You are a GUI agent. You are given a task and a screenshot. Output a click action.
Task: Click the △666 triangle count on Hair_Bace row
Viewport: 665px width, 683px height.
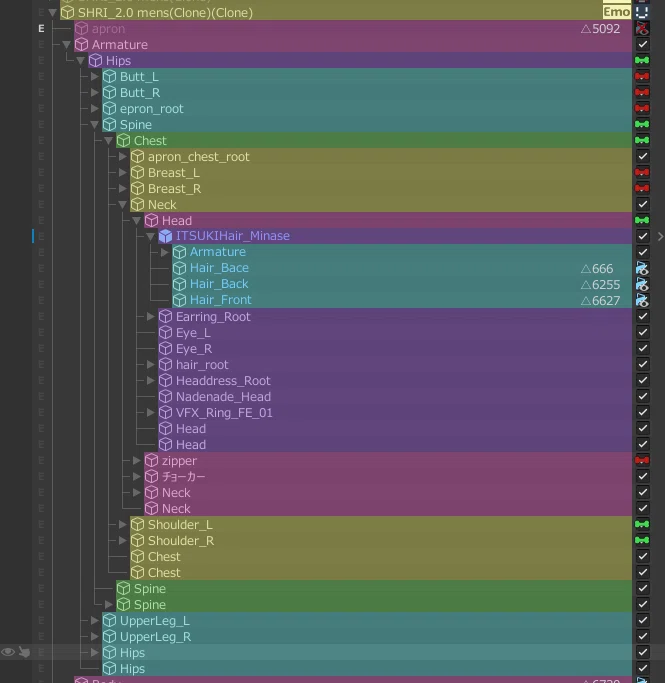(x=597, y=268)
